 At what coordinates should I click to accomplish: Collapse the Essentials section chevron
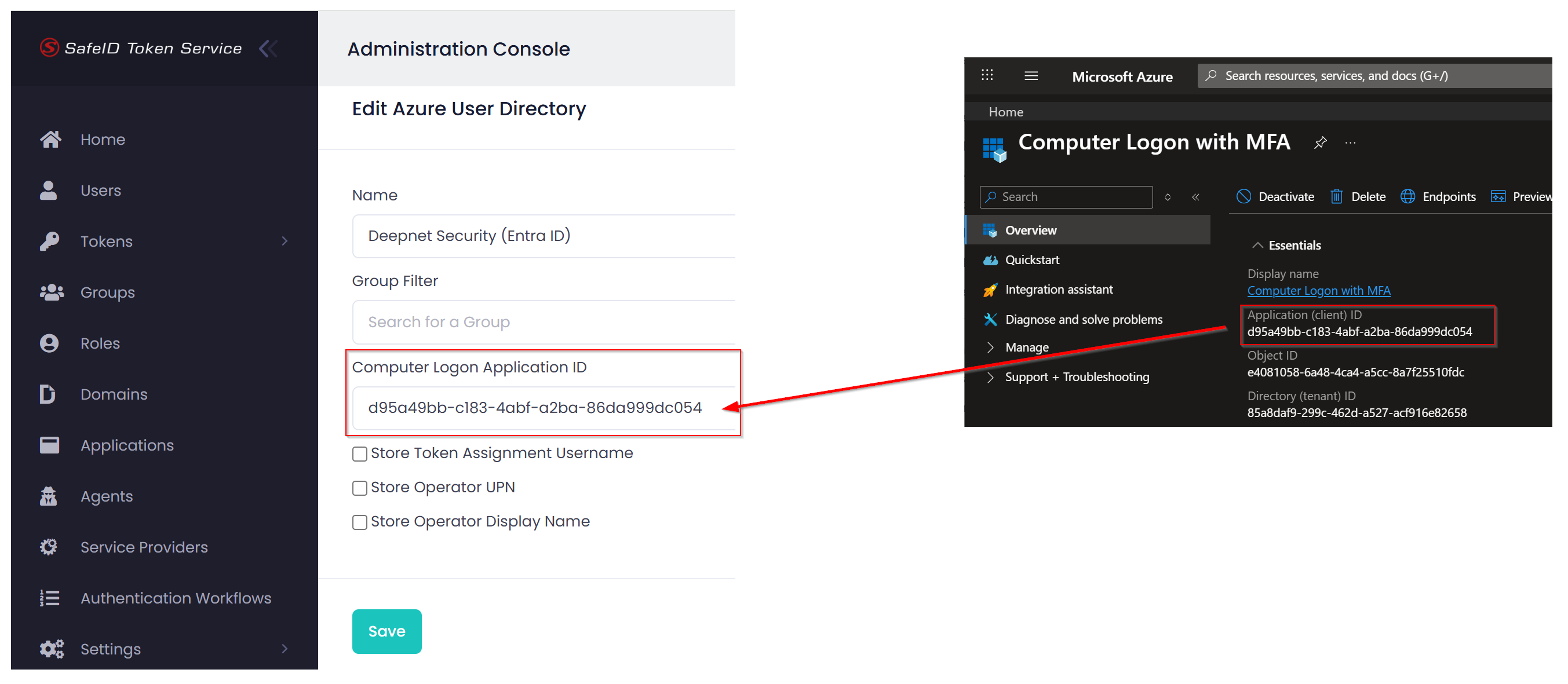1256,245
